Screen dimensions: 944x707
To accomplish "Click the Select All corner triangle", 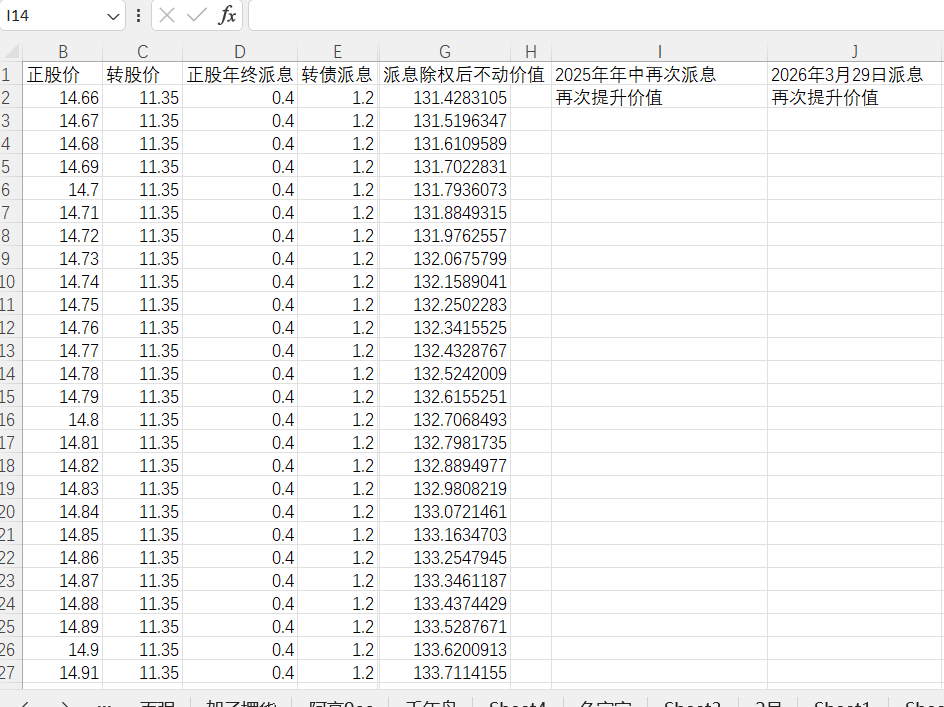I will [x=10, y=52].
